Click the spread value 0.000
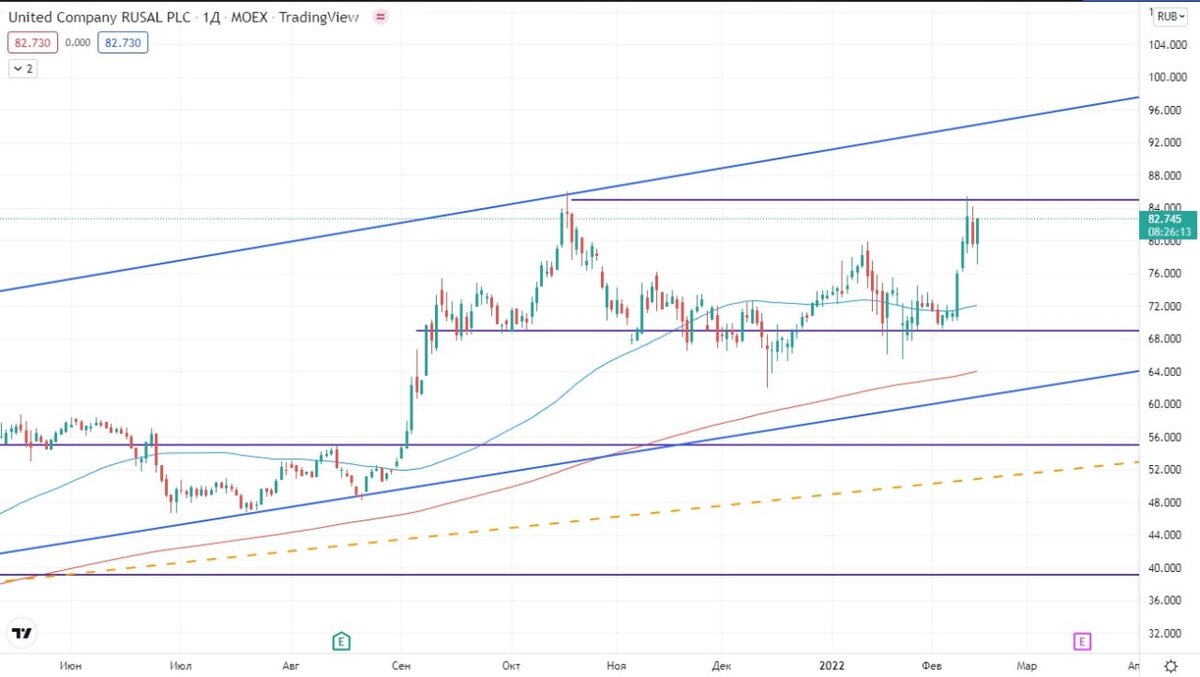 click(78, 43)
